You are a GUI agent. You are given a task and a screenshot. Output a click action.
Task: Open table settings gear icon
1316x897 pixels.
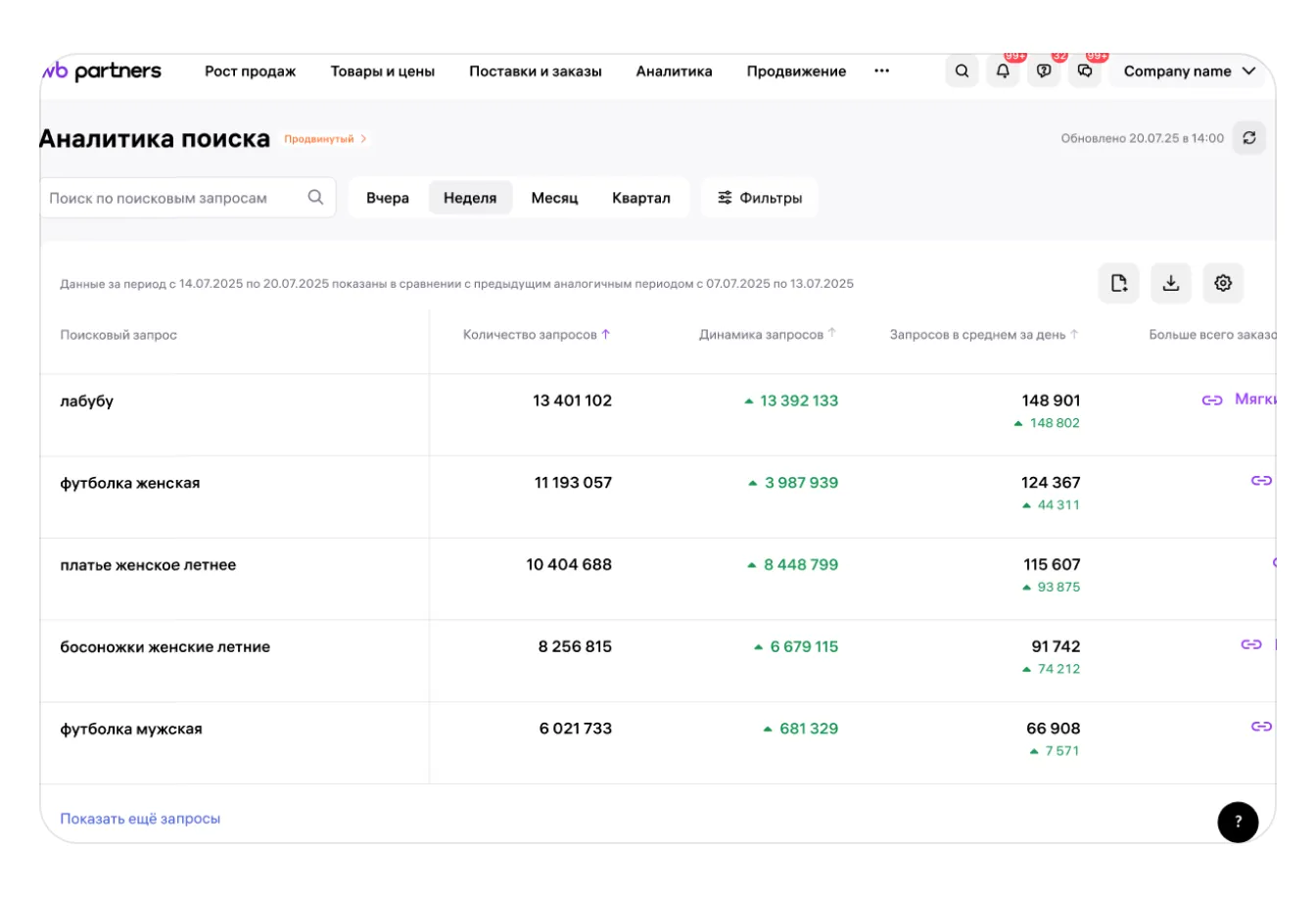[x=1223, y=283]
